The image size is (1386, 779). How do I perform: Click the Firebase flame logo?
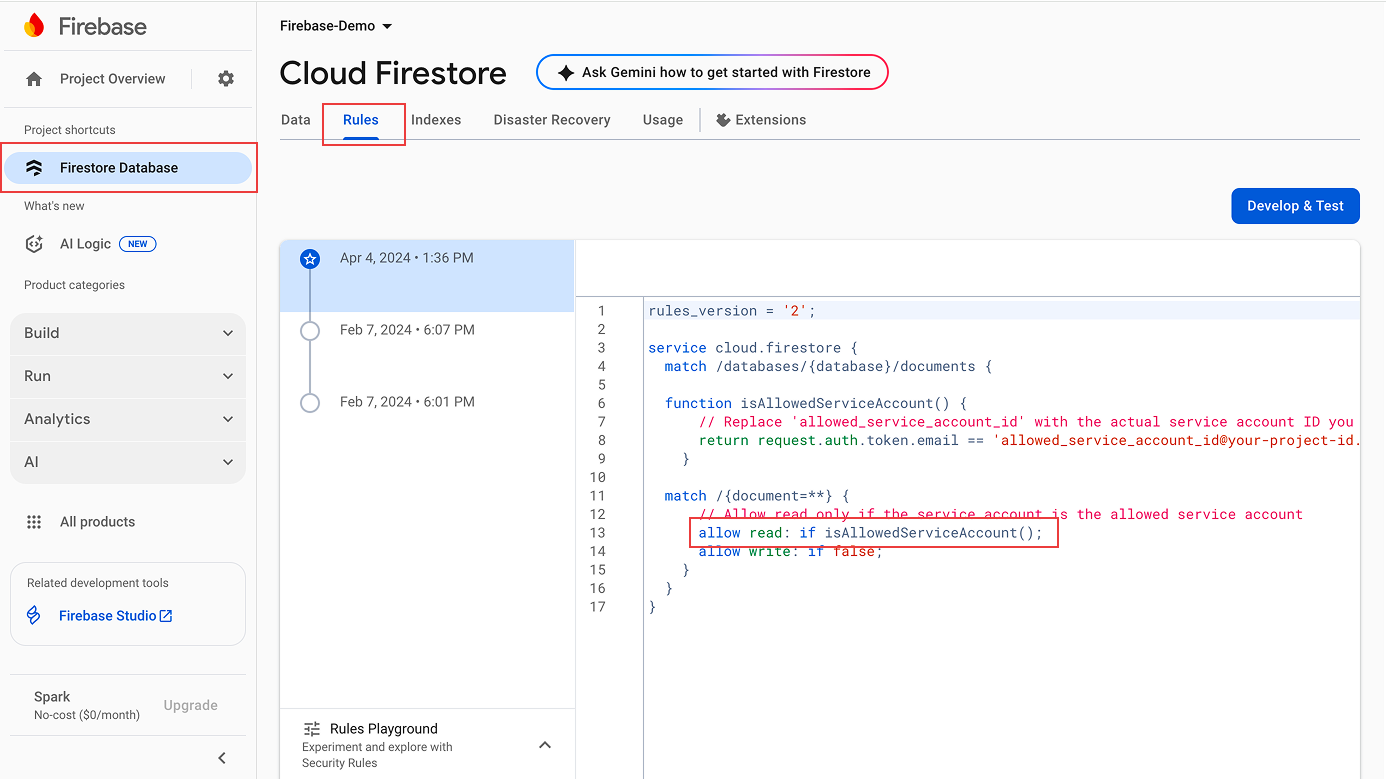point(34,26)
